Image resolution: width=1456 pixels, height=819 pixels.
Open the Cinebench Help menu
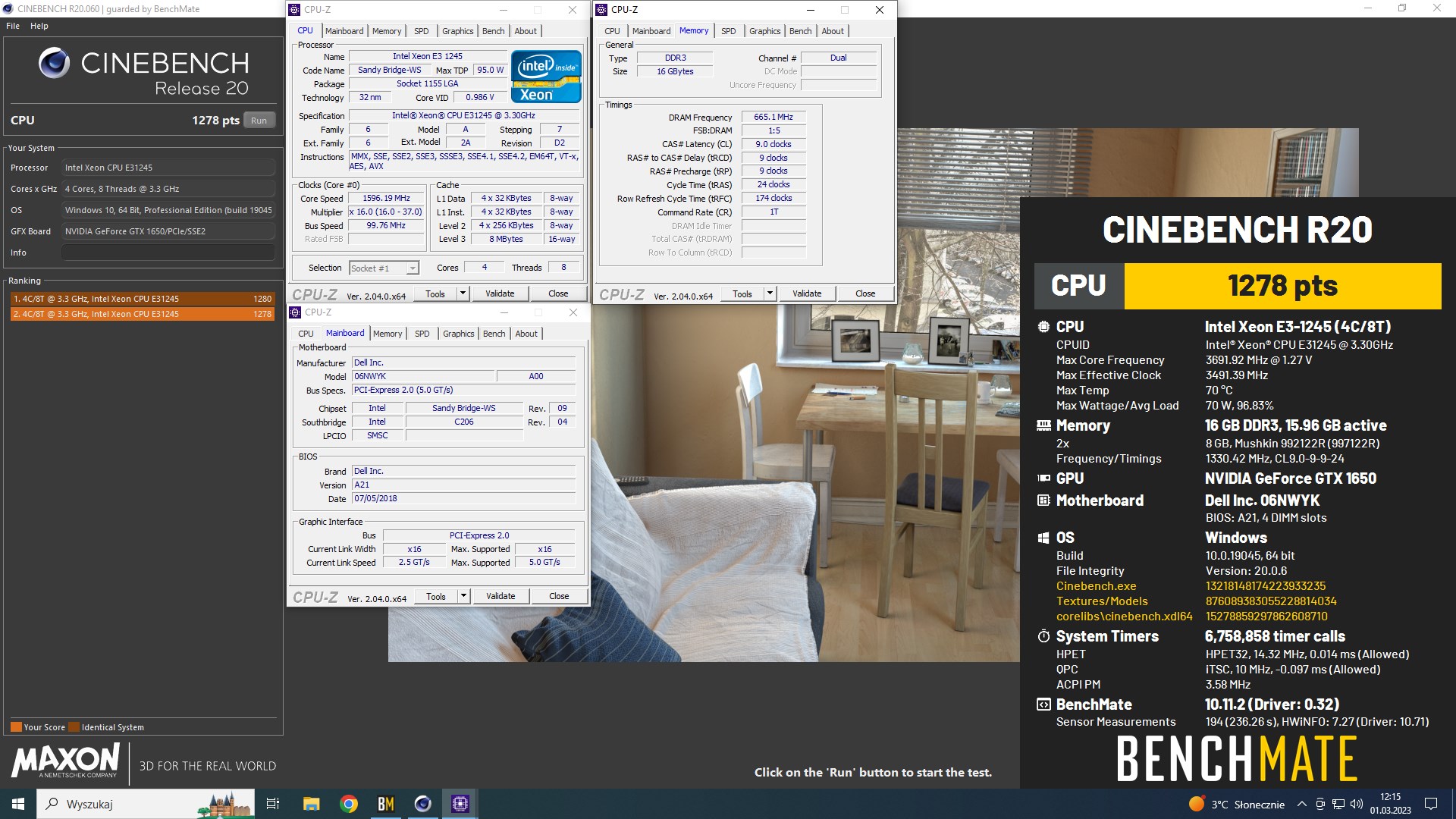39,26
